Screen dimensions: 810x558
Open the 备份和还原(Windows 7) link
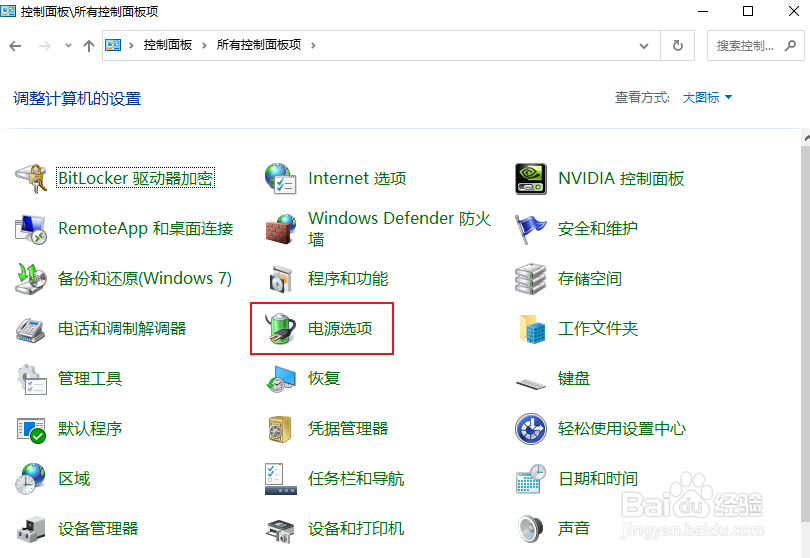(145, 278)
